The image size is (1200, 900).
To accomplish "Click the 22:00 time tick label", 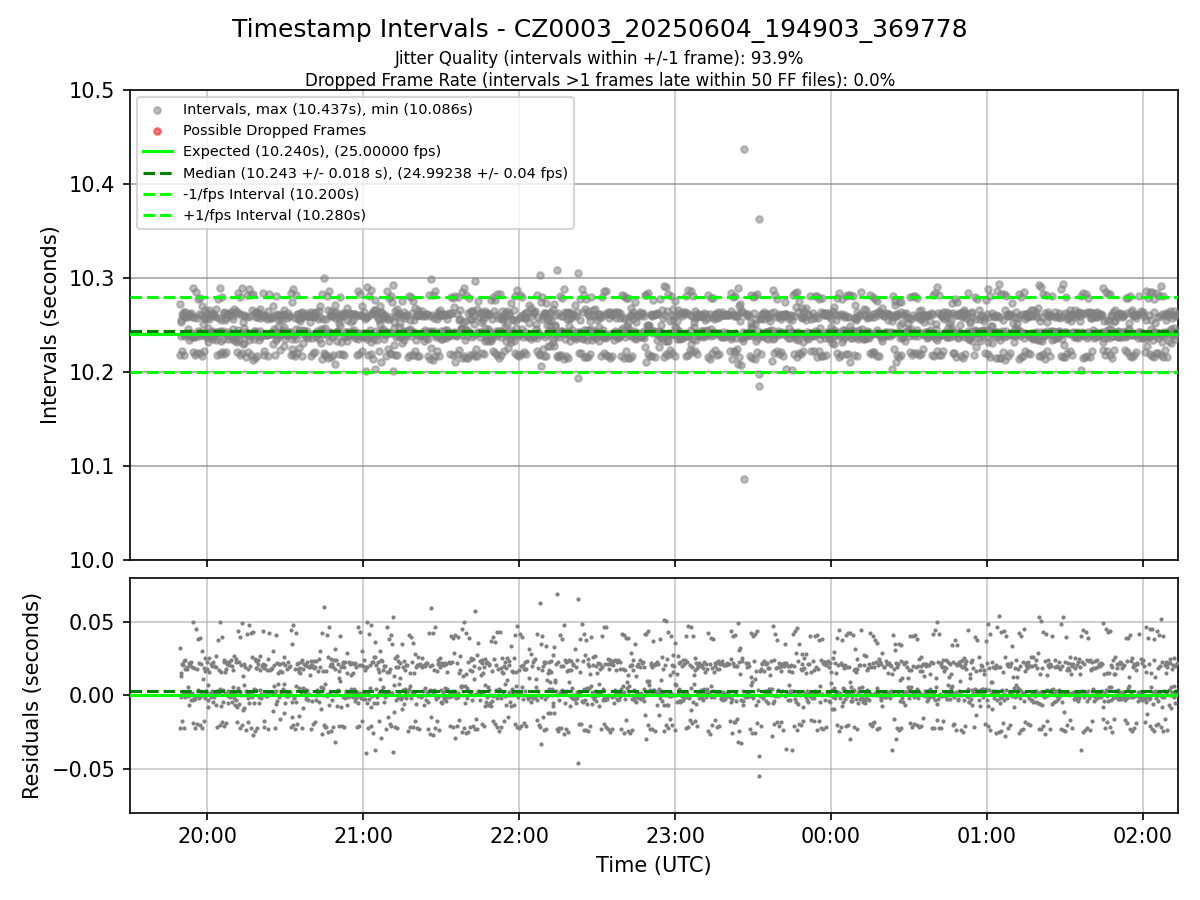I will [x=519, y=834].
